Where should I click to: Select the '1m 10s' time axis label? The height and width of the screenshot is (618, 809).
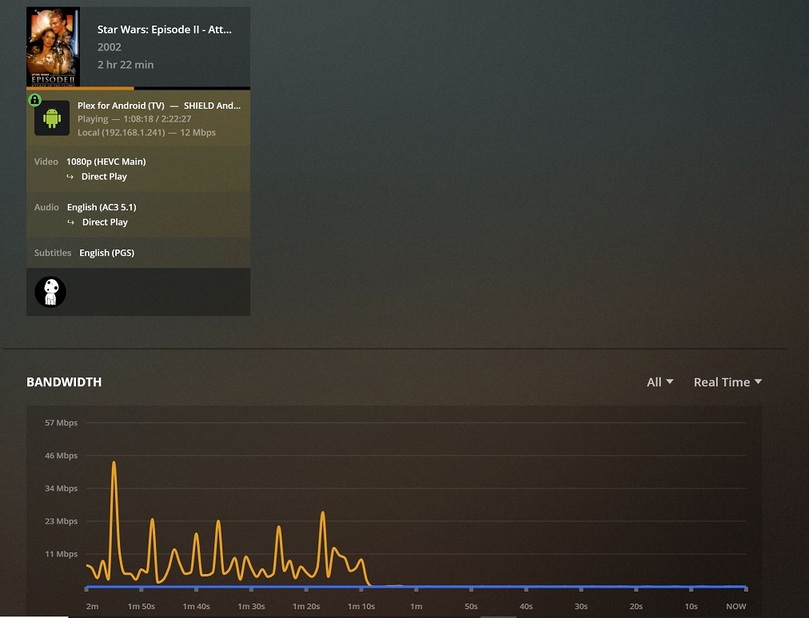361,607
